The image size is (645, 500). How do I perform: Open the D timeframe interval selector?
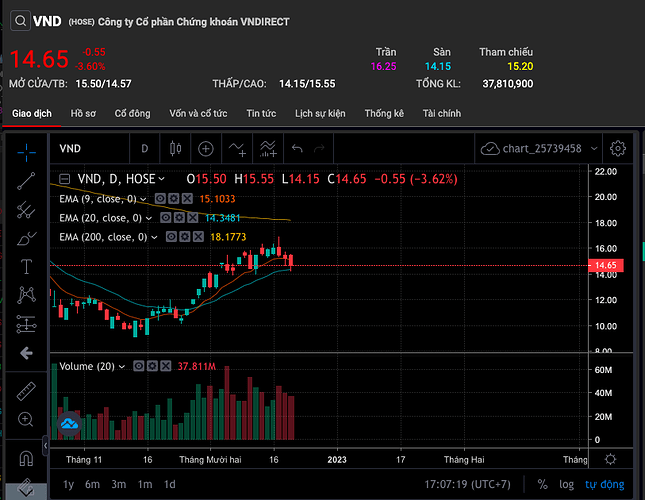[x=144, y=148]
